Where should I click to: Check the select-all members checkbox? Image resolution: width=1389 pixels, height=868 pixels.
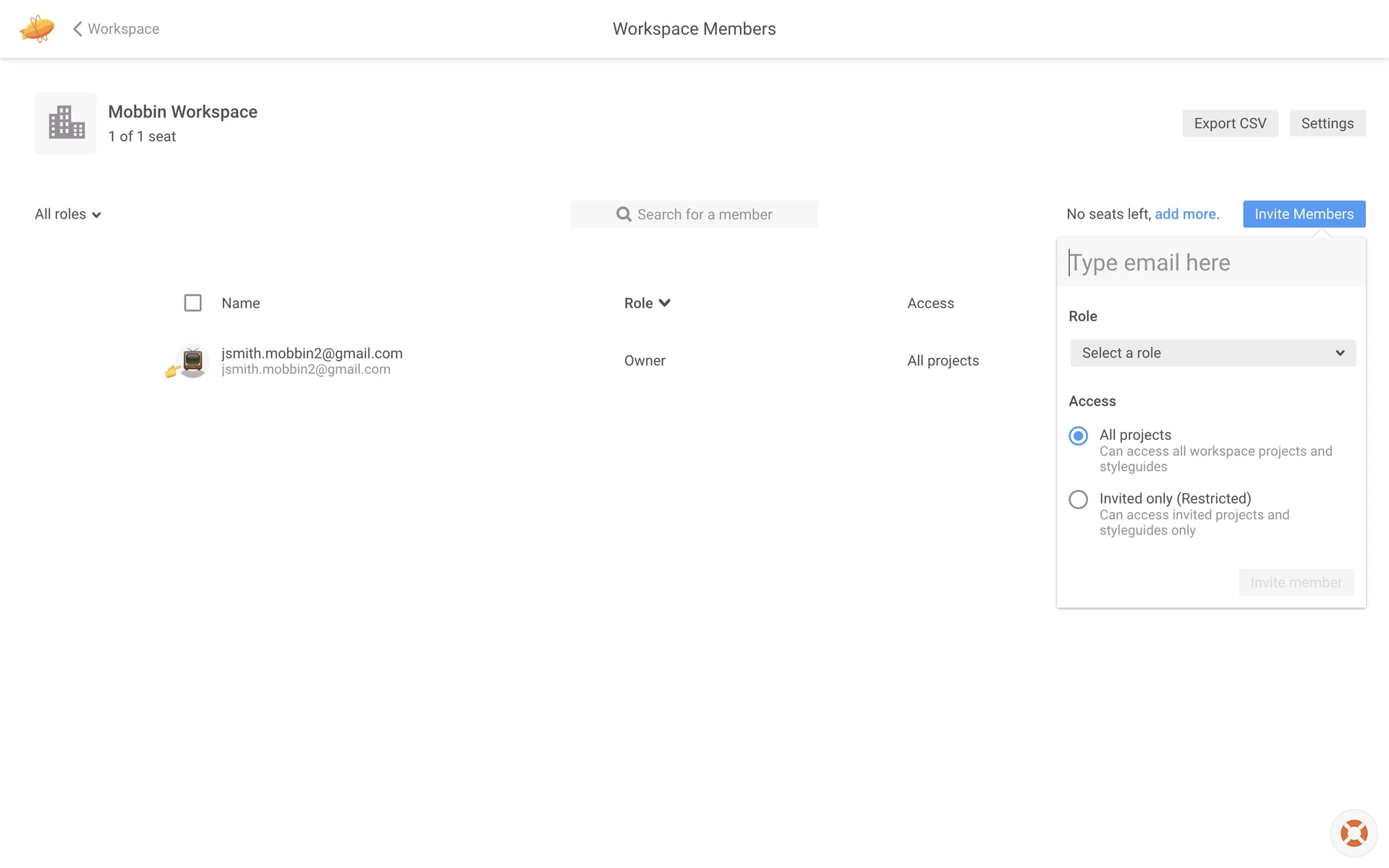(x=192, y=303)
